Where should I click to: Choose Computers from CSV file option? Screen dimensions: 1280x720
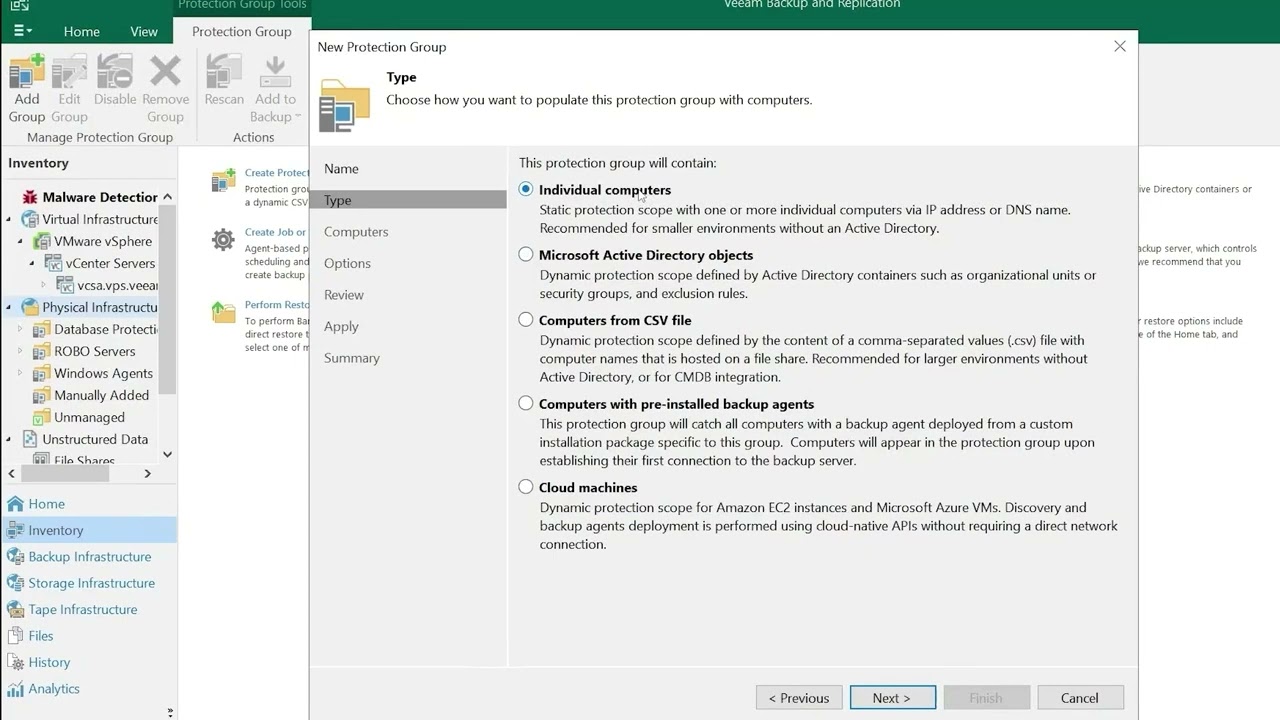(526, 320)
